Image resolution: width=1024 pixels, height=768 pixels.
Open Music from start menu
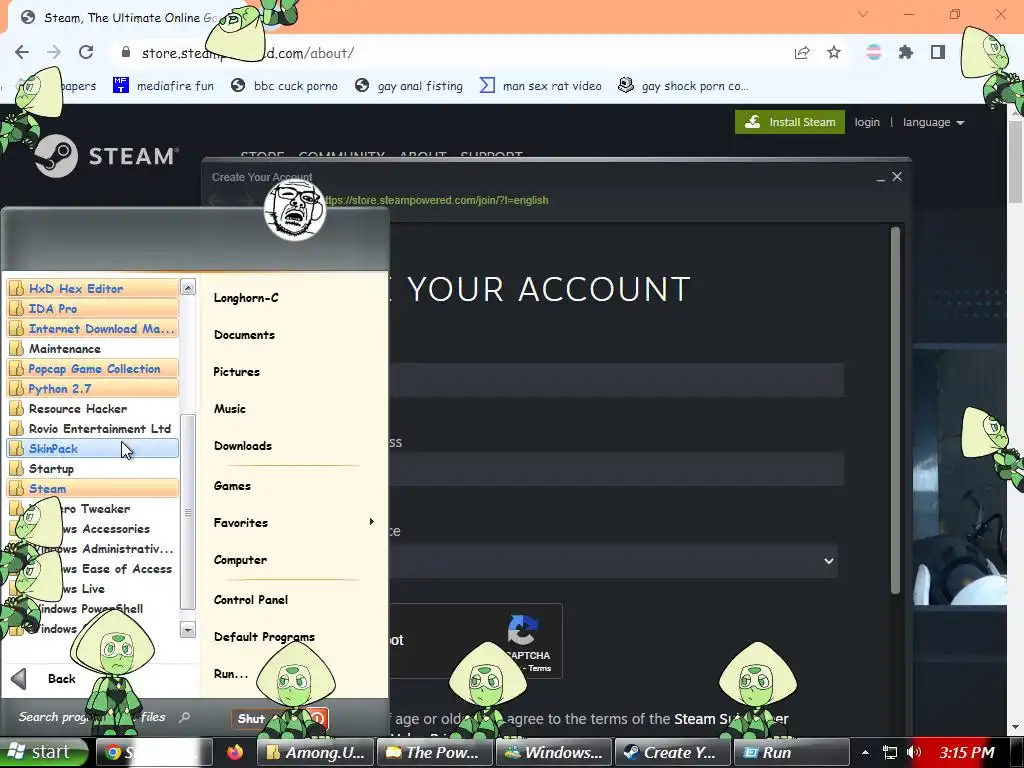coord(230,409)
